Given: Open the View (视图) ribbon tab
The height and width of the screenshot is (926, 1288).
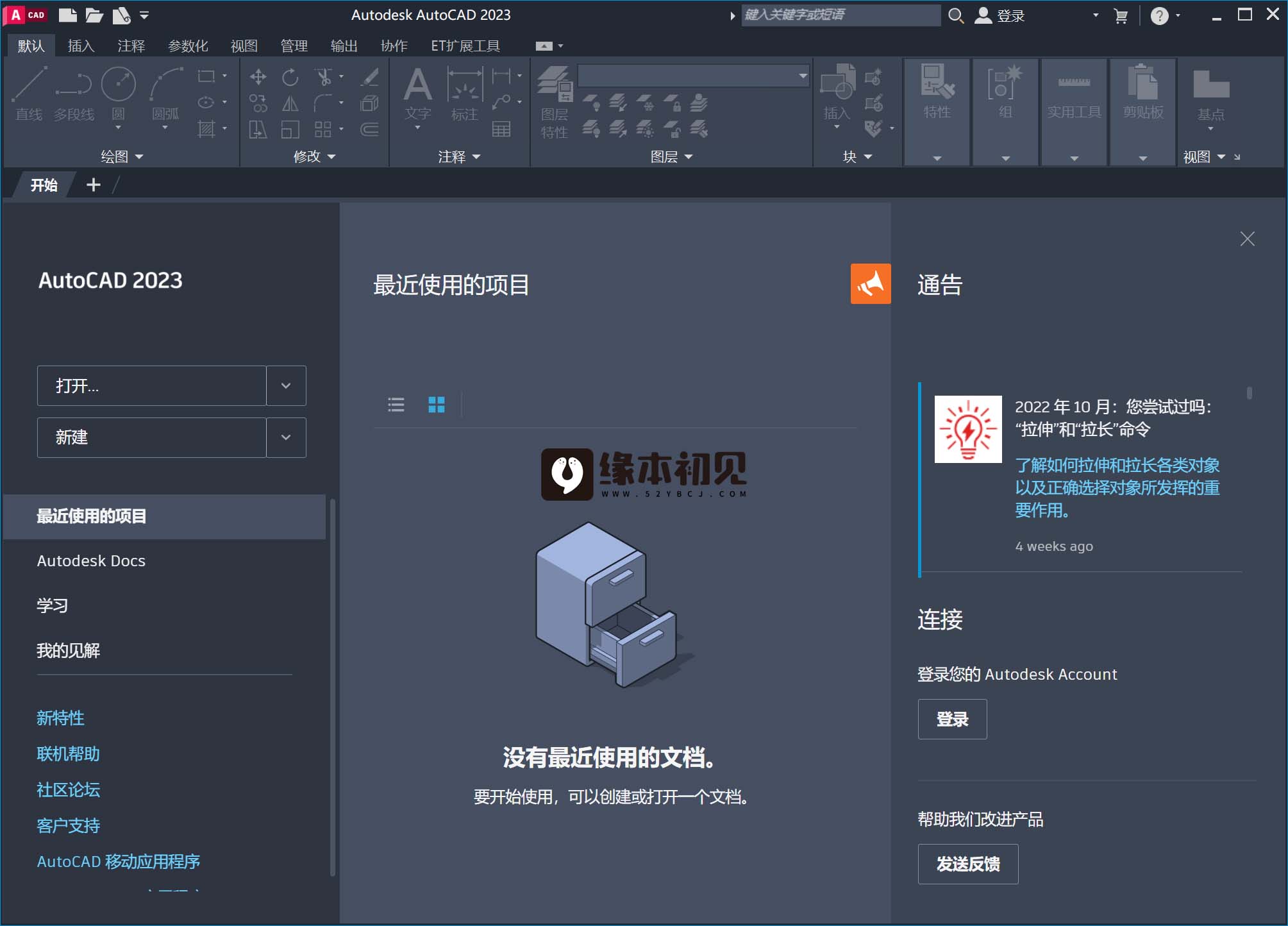Looking at the screenshot, I should point(244,46).
